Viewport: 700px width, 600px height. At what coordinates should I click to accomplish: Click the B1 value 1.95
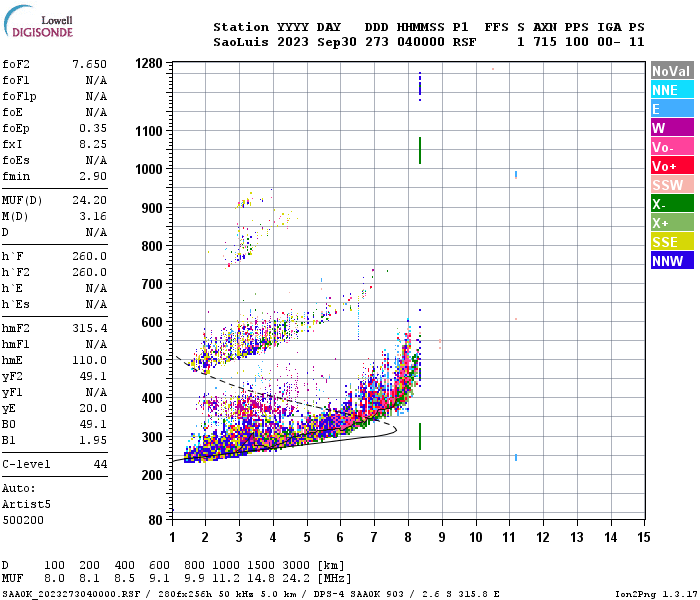pos(93,440)
